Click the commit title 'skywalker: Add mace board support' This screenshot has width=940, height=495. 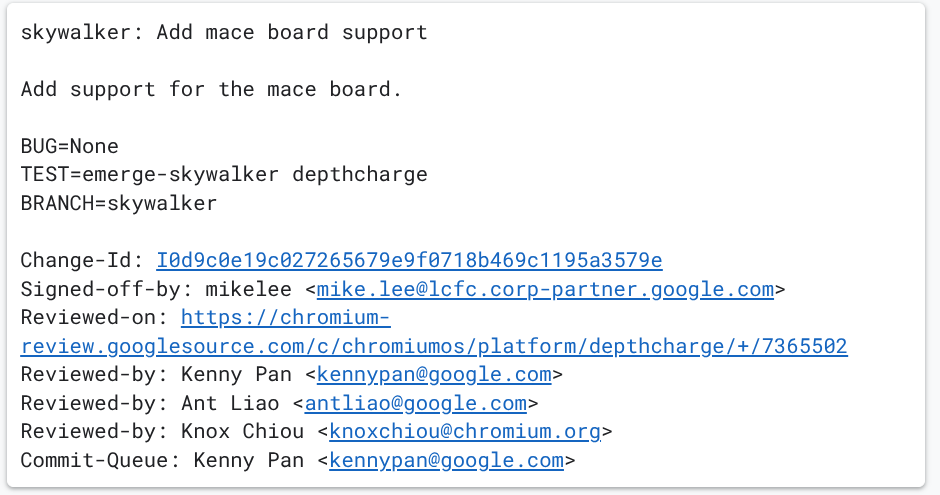pos(224,32)
